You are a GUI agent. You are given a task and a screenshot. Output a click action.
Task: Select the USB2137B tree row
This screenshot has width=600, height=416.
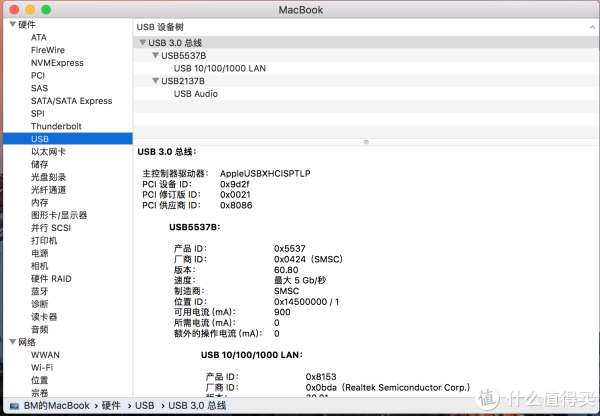click(366, 81)
